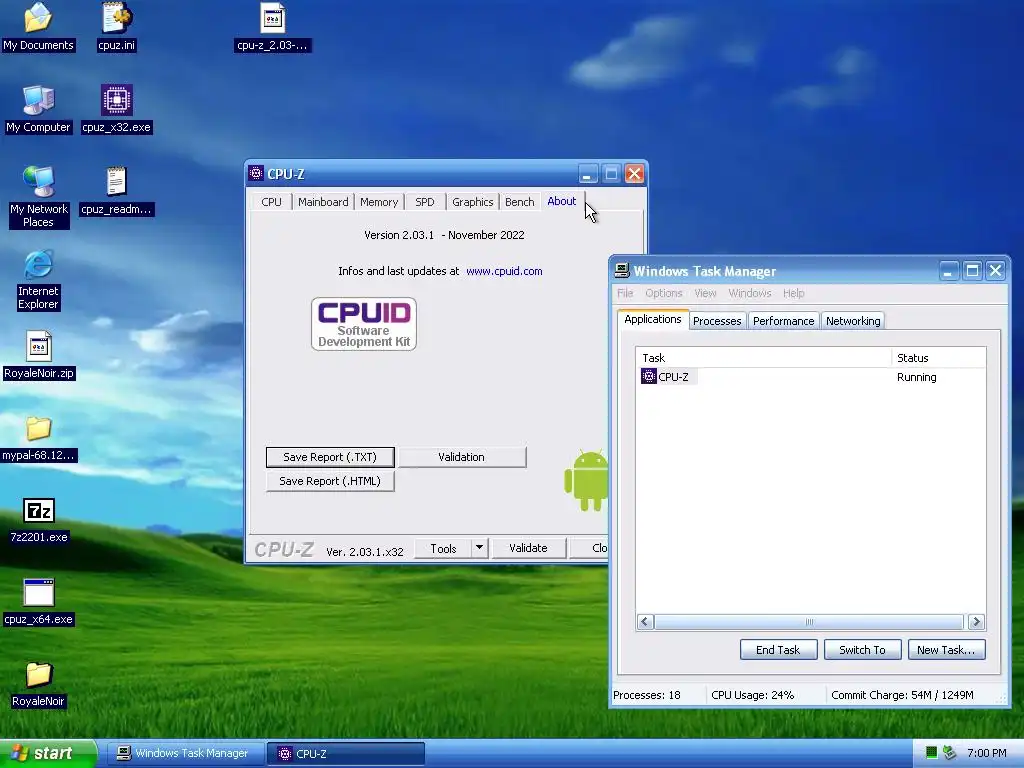Switch to the Mainboard tab
Screen dimensions: 1024x768
(323, 202)
